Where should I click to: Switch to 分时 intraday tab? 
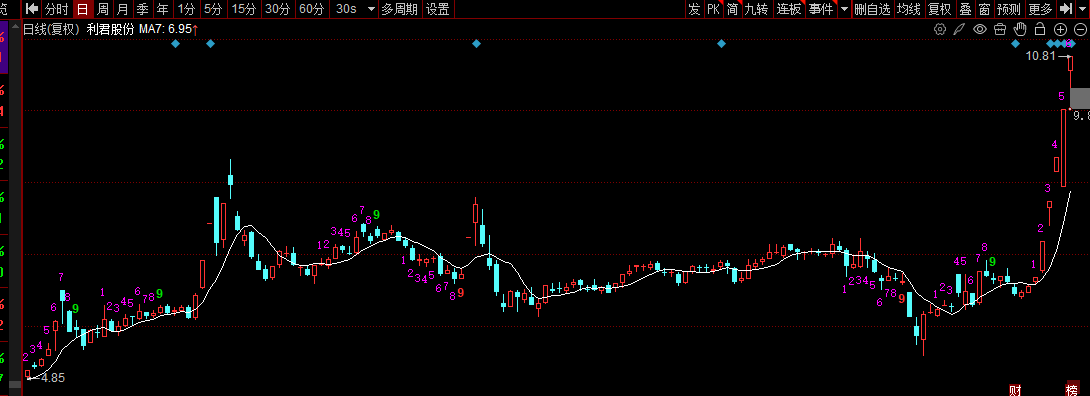coord(57,9)
